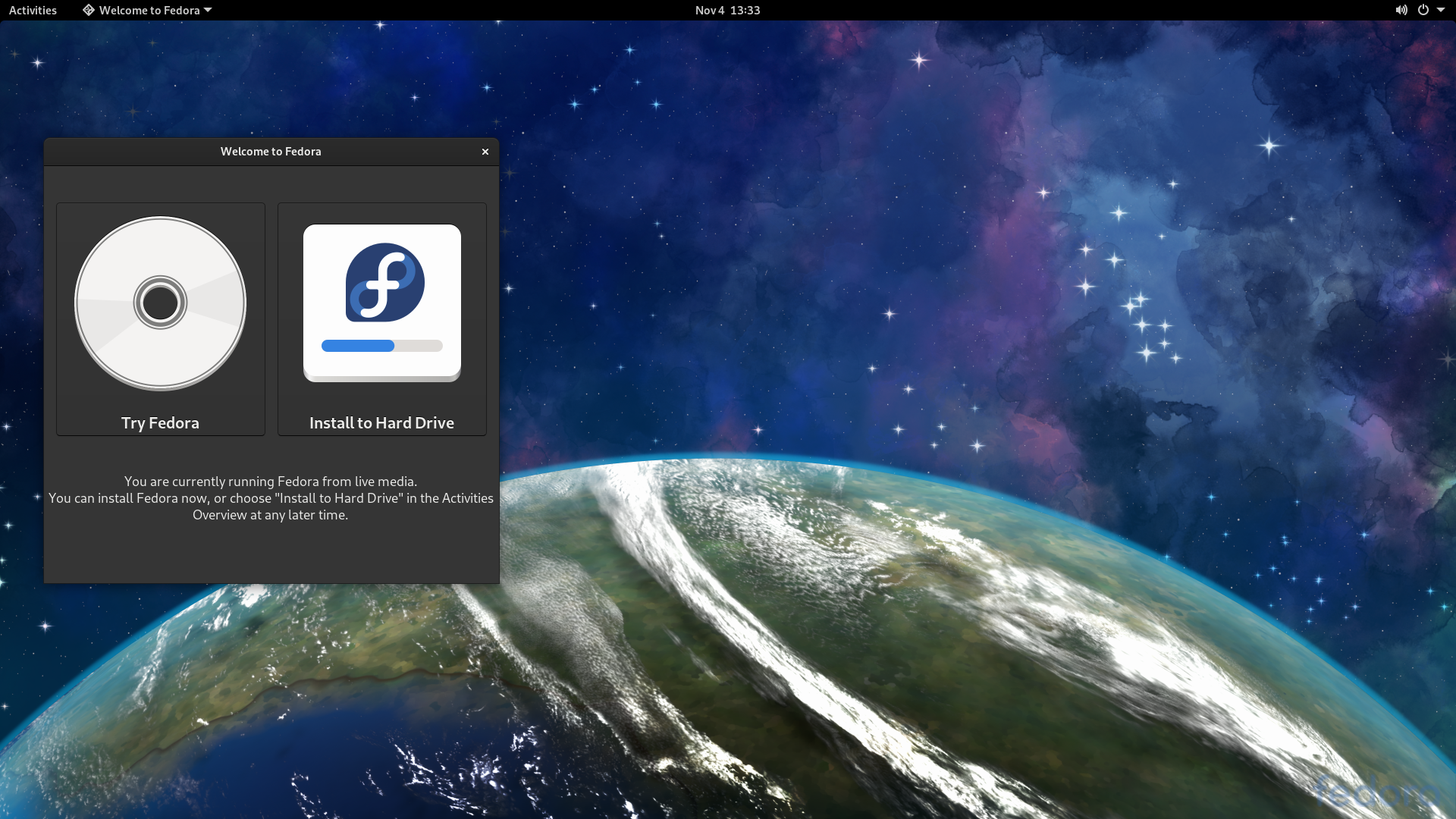Click the Install to Hard Drive Fedora icon
The height and width of the screenshot is (819, 1456).
click(x=382, y=303)
